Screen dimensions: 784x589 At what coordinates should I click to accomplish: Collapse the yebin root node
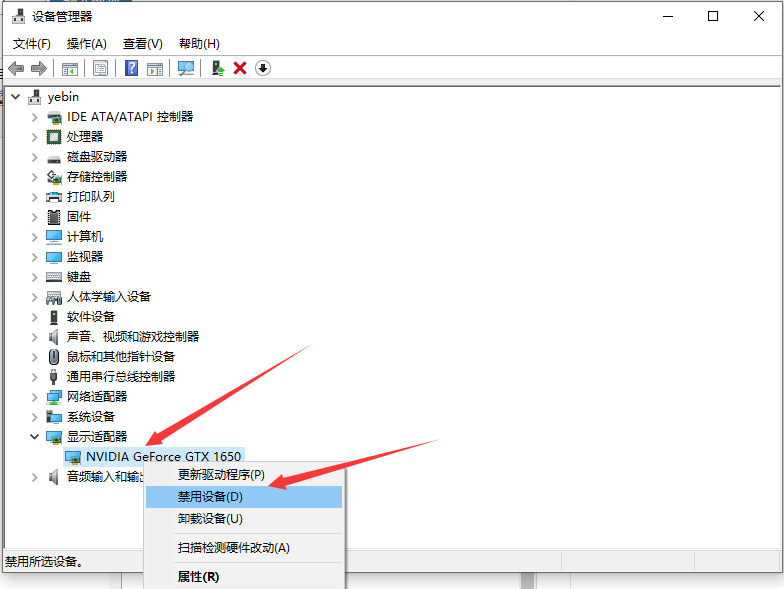(x=16, y=96)
